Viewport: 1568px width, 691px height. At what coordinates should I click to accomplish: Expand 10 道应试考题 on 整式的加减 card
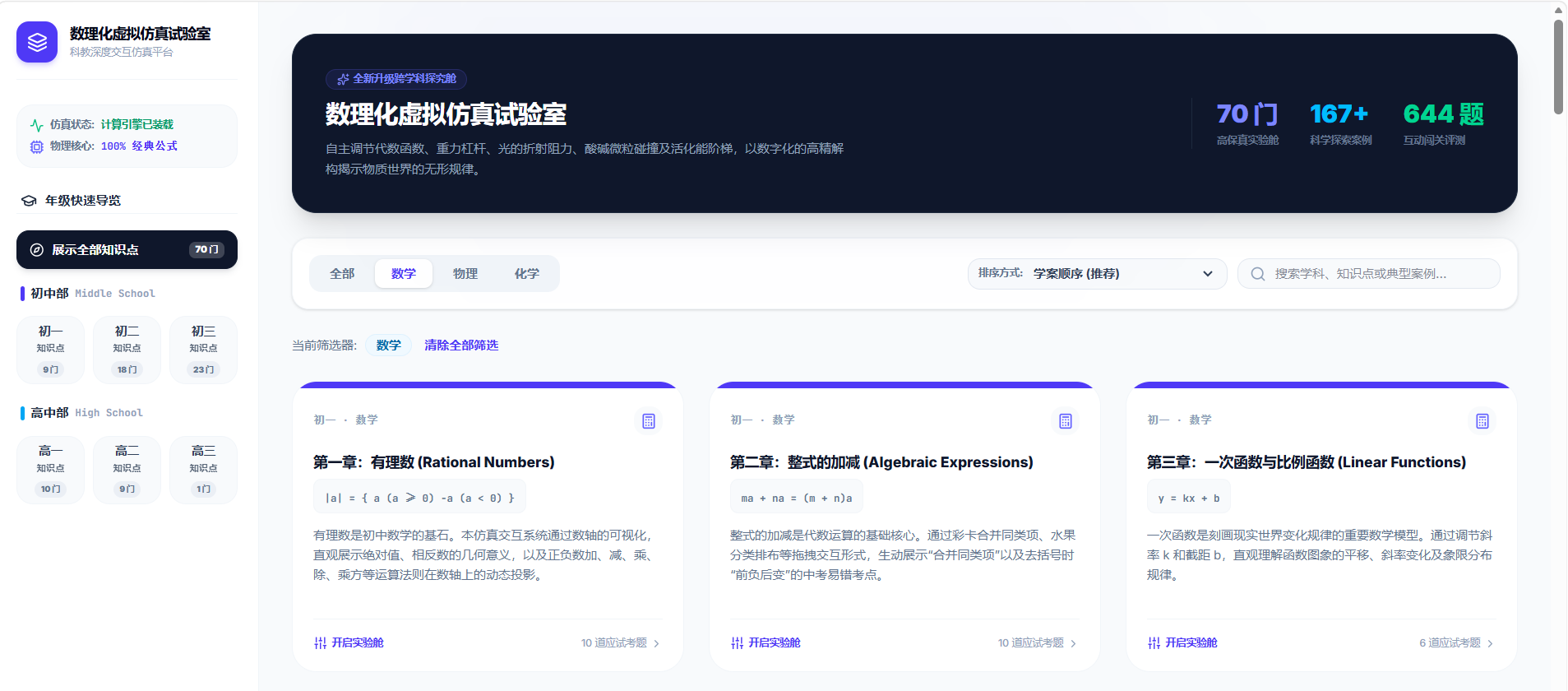pyautogui.click(x=1038, y=643)
